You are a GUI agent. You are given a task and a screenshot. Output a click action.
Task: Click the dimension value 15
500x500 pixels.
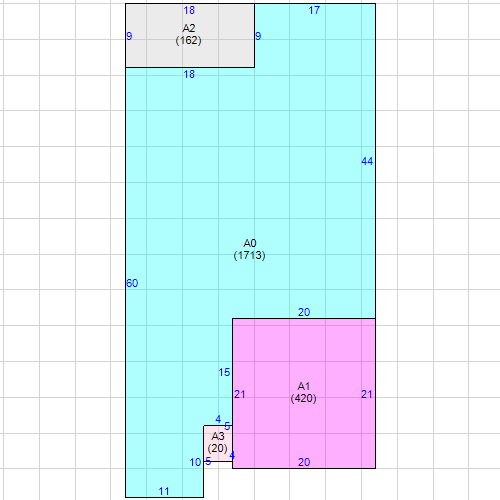point(224,372)
